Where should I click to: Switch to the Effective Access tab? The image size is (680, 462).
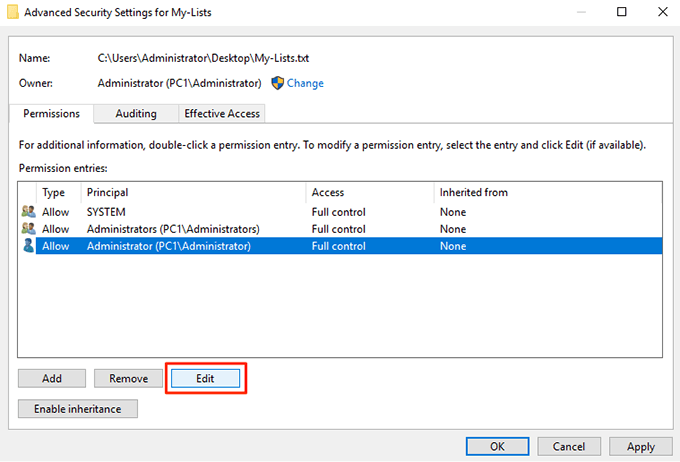pyautogui.click(x=222, y=114)
